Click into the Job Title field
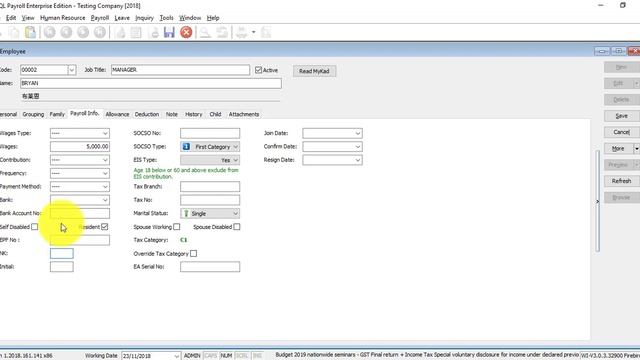This screenshot has height=360, width=640. point(180,70)
